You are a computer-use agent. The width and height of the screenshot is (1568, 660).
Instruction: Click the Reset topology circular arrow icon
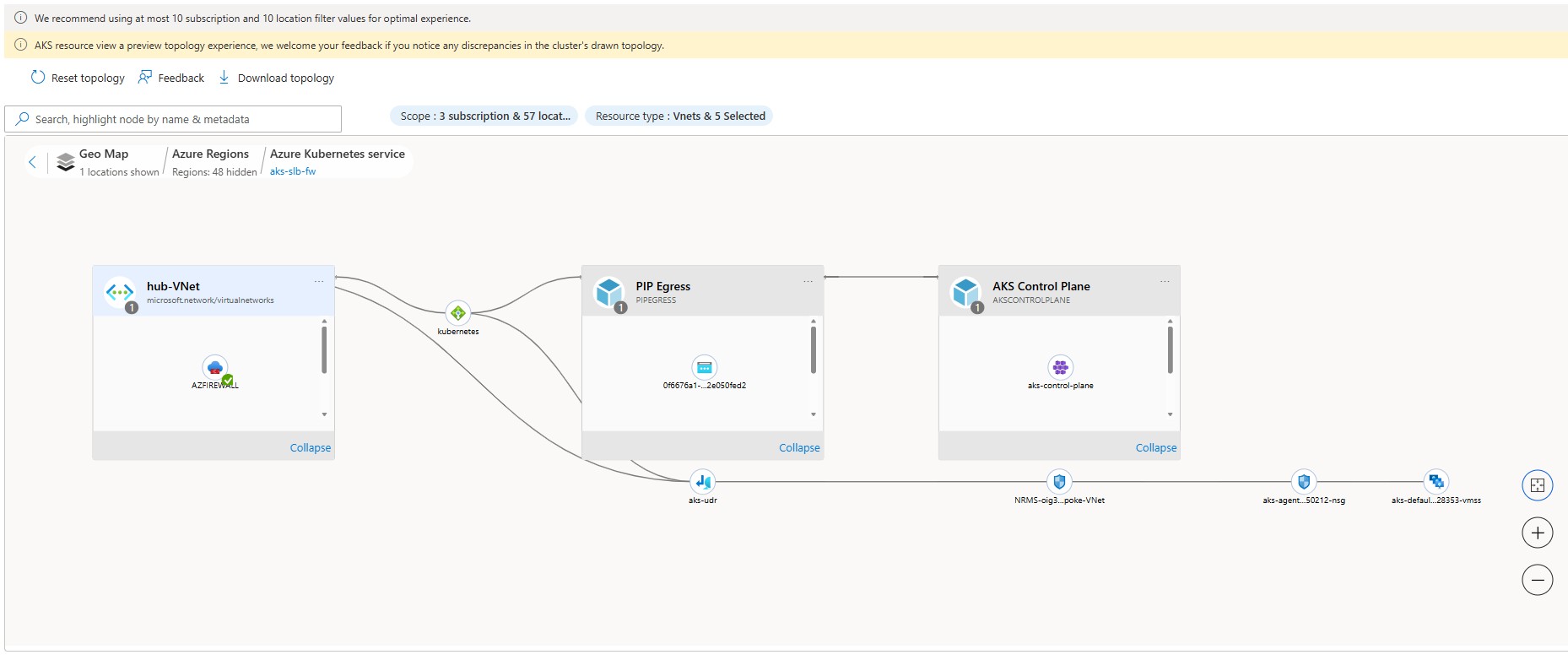click(x=38, y=78)
